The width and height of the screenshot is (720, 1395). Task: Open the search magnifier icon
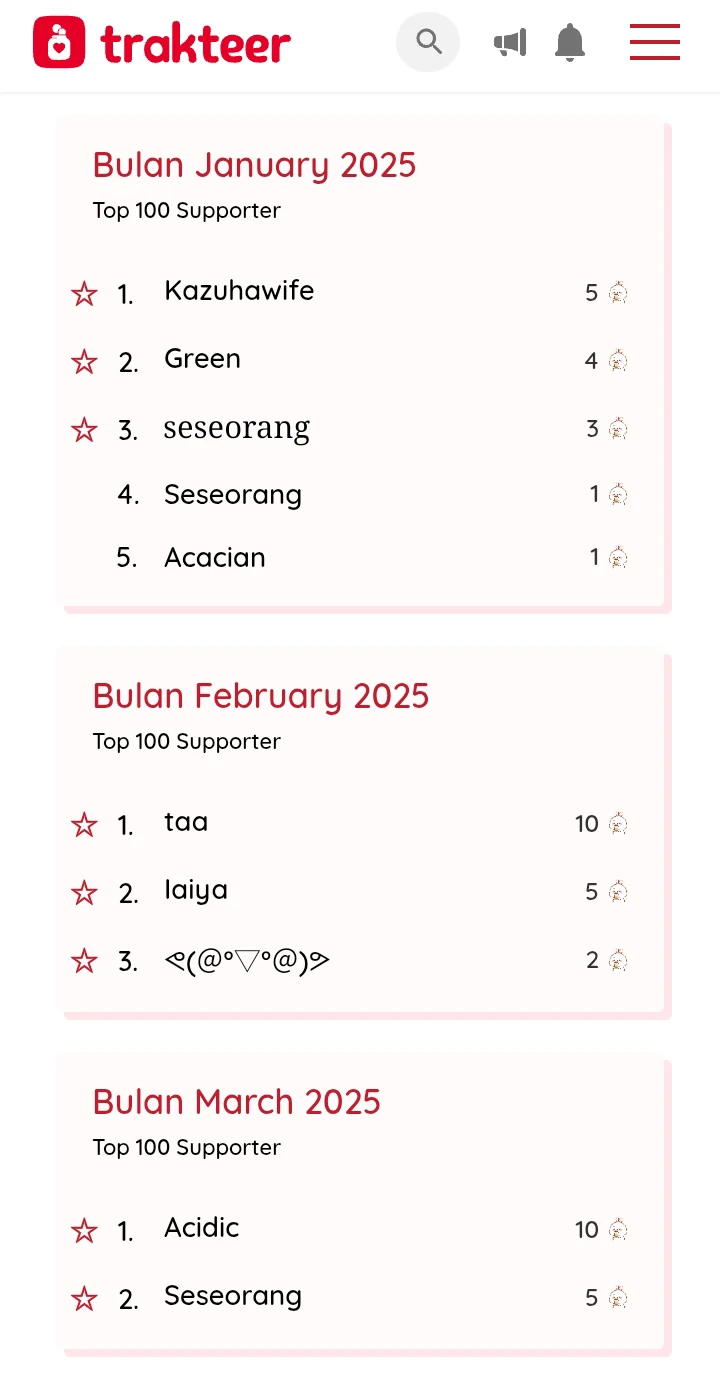428,42
